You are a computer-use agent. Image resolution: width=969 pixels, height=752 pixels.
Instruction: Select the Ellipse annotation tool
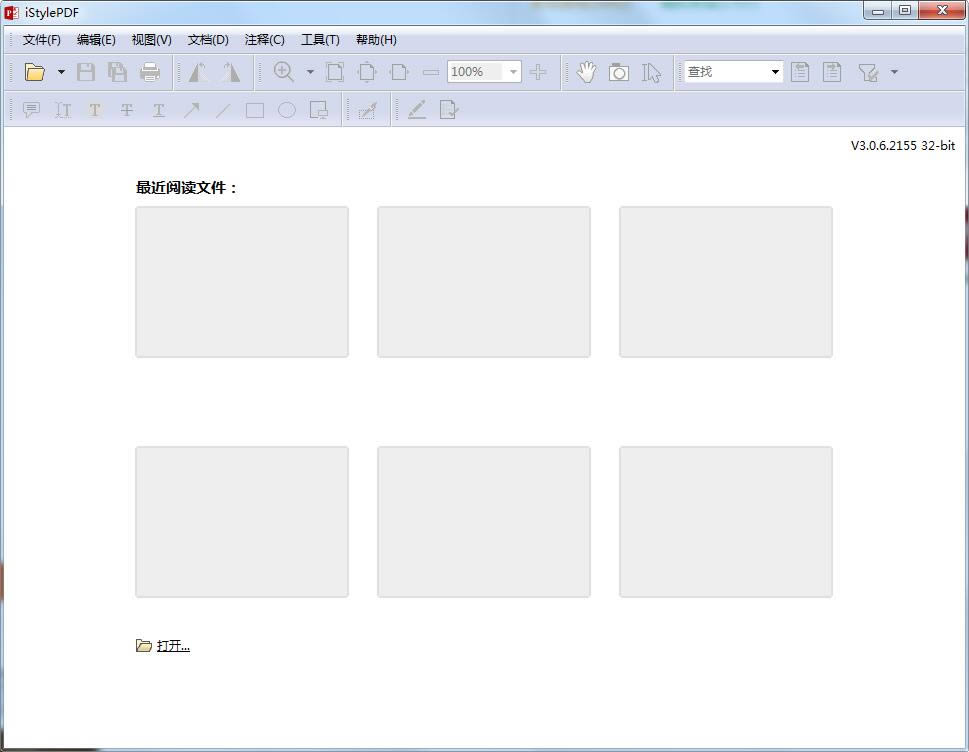coord(287,110)
